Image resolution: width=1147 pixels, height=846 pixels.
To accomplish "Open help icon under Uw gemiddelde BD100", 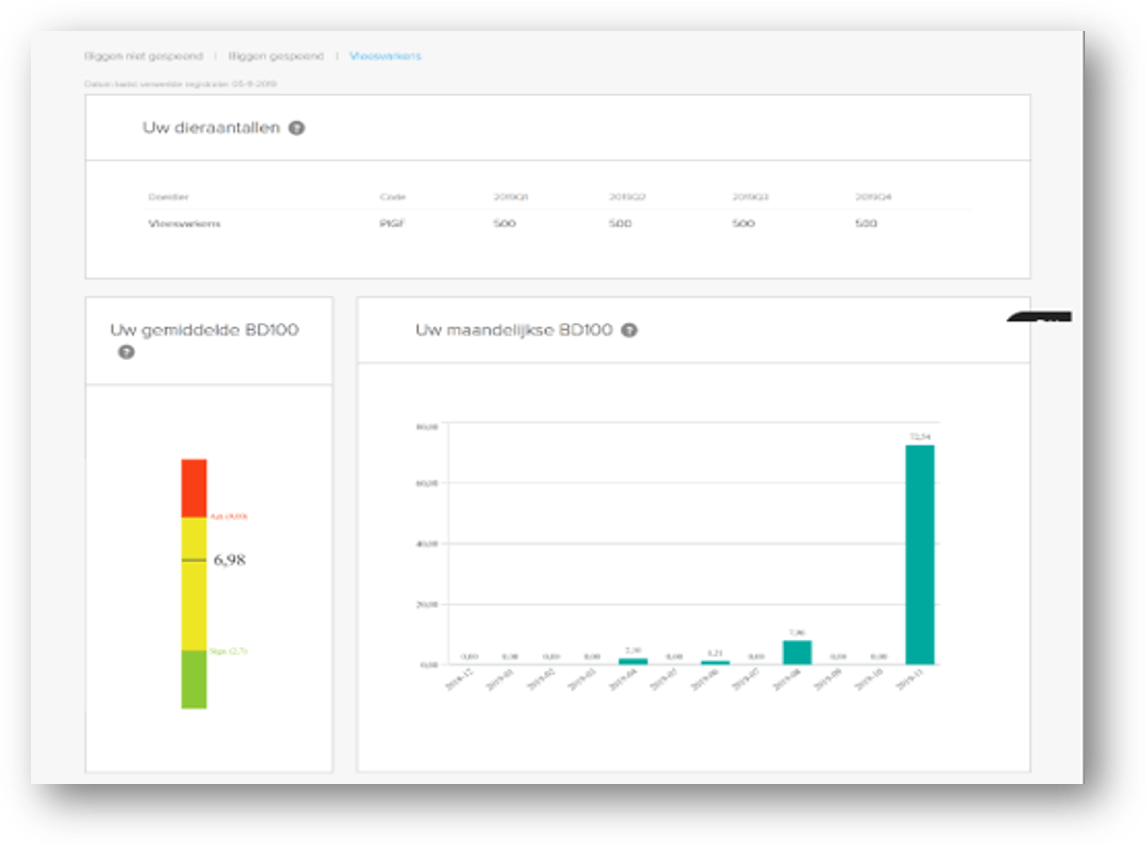I will tap(126, 352).
